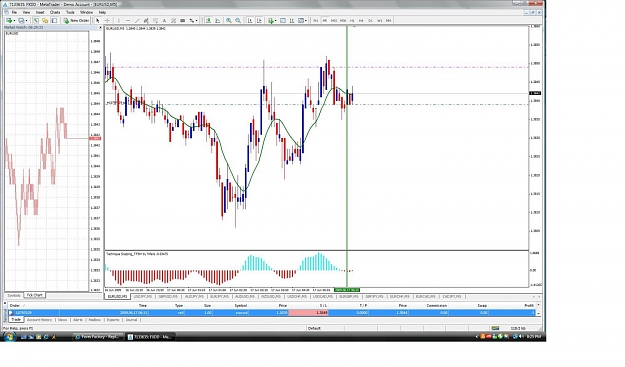The image size is (625, 367).
Task: Toggle the Market Watch panel icon
Action: pos(36,20)
